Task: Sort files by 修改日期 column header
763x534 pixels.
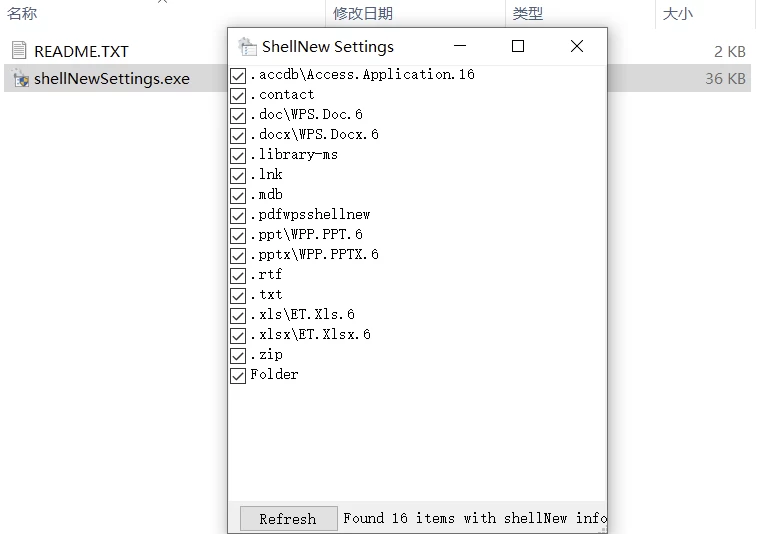Action: point(362,14)
